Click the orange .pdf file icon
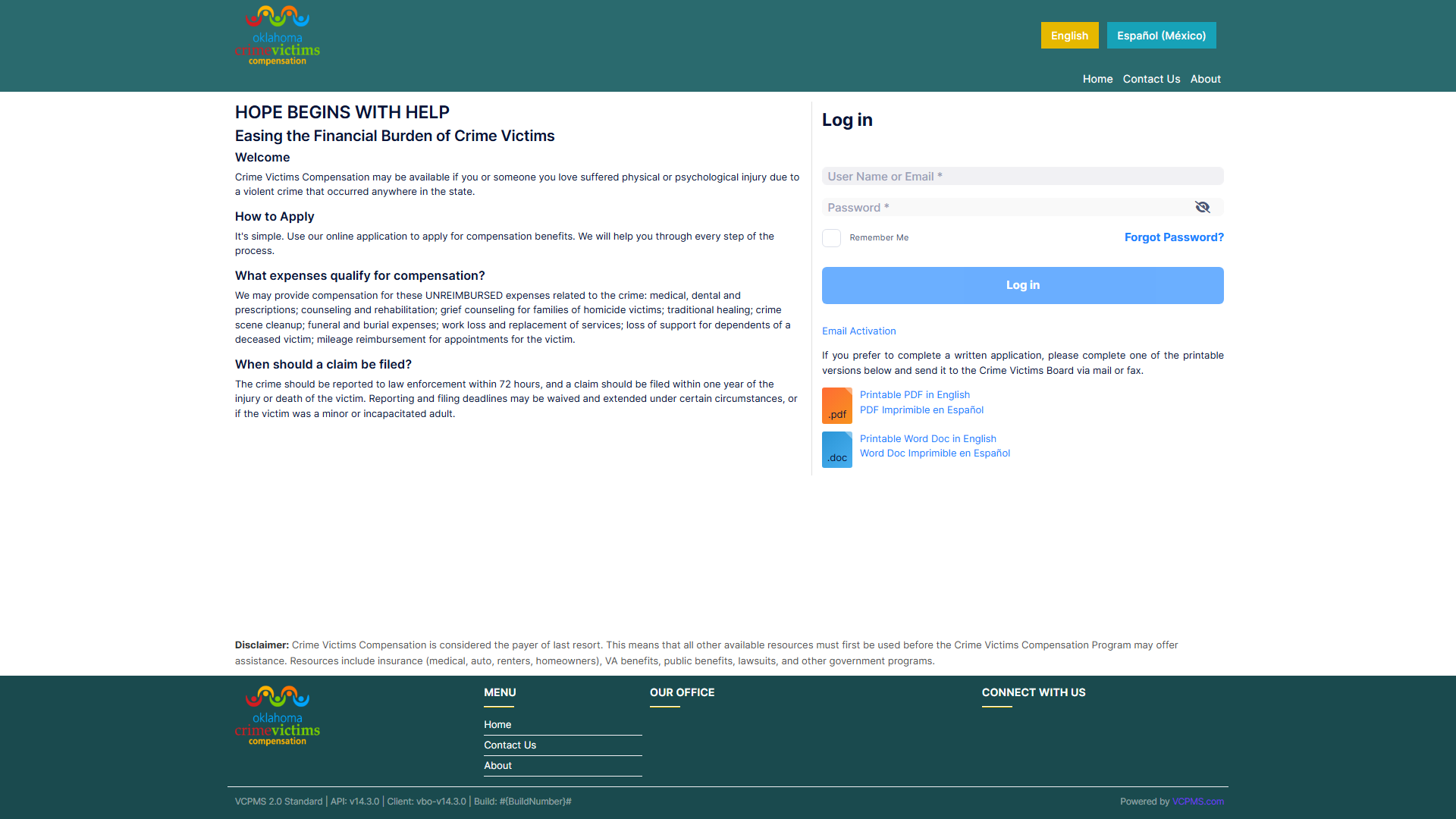 [x=837, y=405]
